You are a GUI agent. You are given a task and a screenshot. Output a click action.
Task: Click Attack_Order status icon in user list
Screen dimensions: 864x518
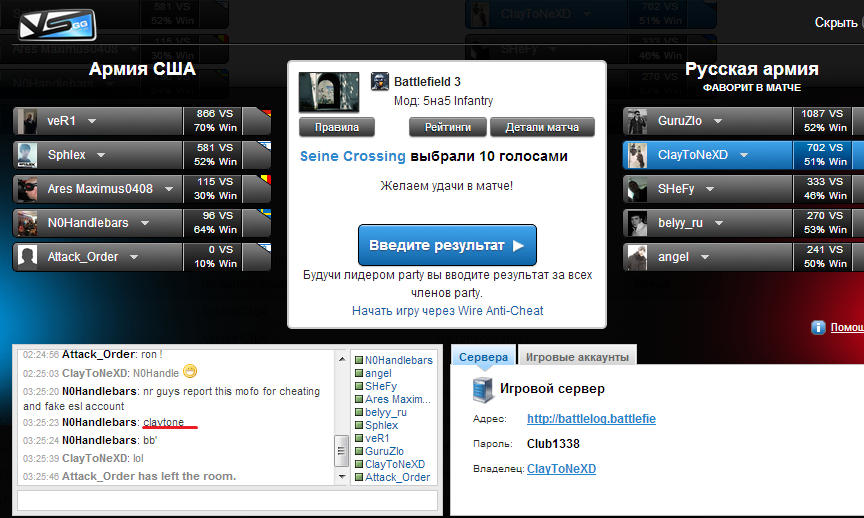[359, 477]
